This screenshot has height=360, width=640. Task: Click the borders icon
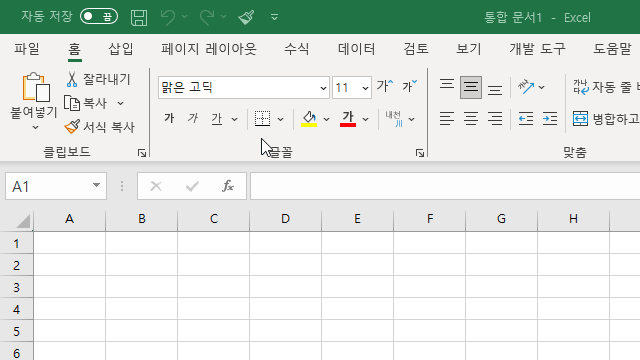click(262, 119)
